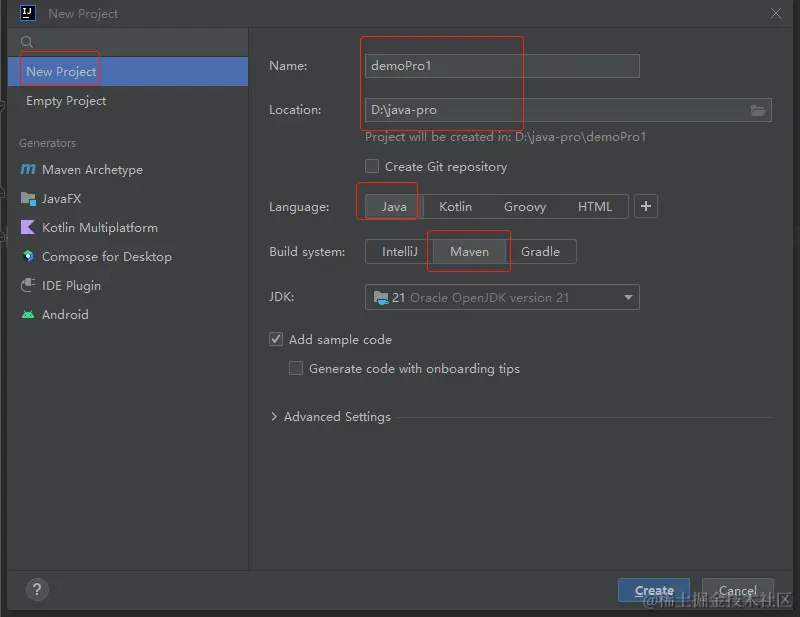
Task: Click the Advanced Settings label
Action: click(337, 417)
